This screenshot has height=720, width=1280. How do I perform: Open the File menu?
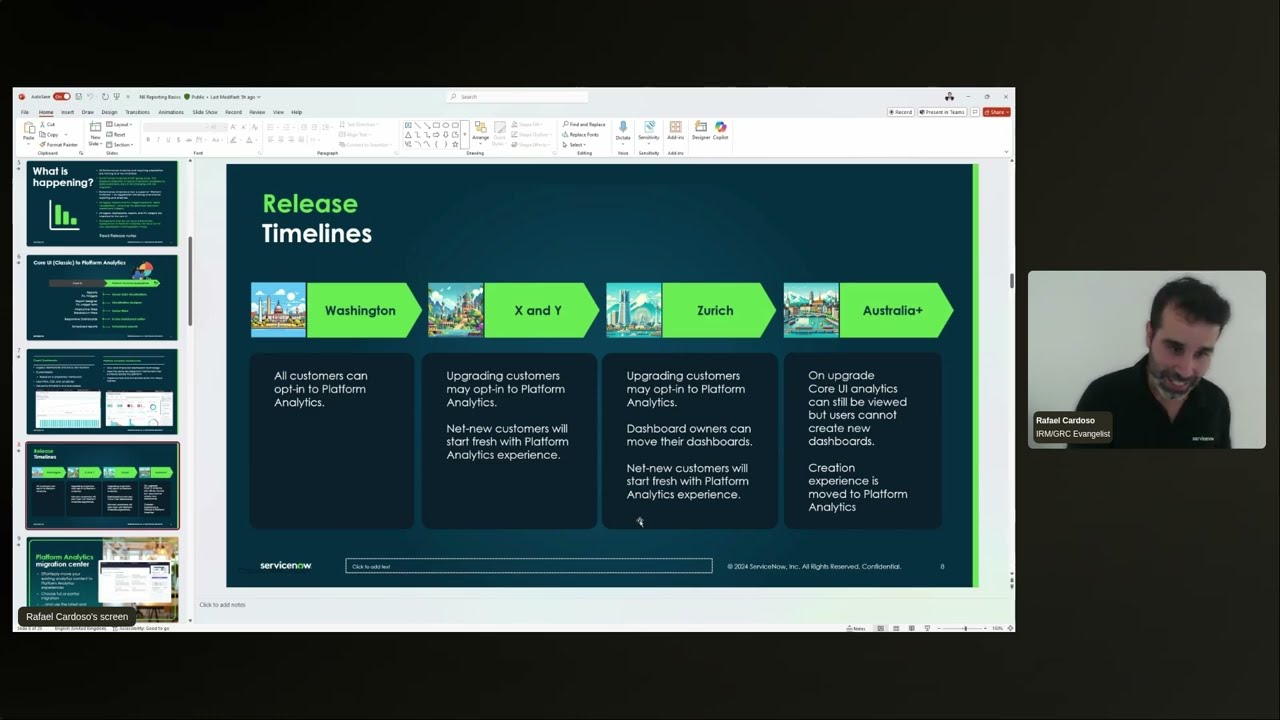[25, 112]
